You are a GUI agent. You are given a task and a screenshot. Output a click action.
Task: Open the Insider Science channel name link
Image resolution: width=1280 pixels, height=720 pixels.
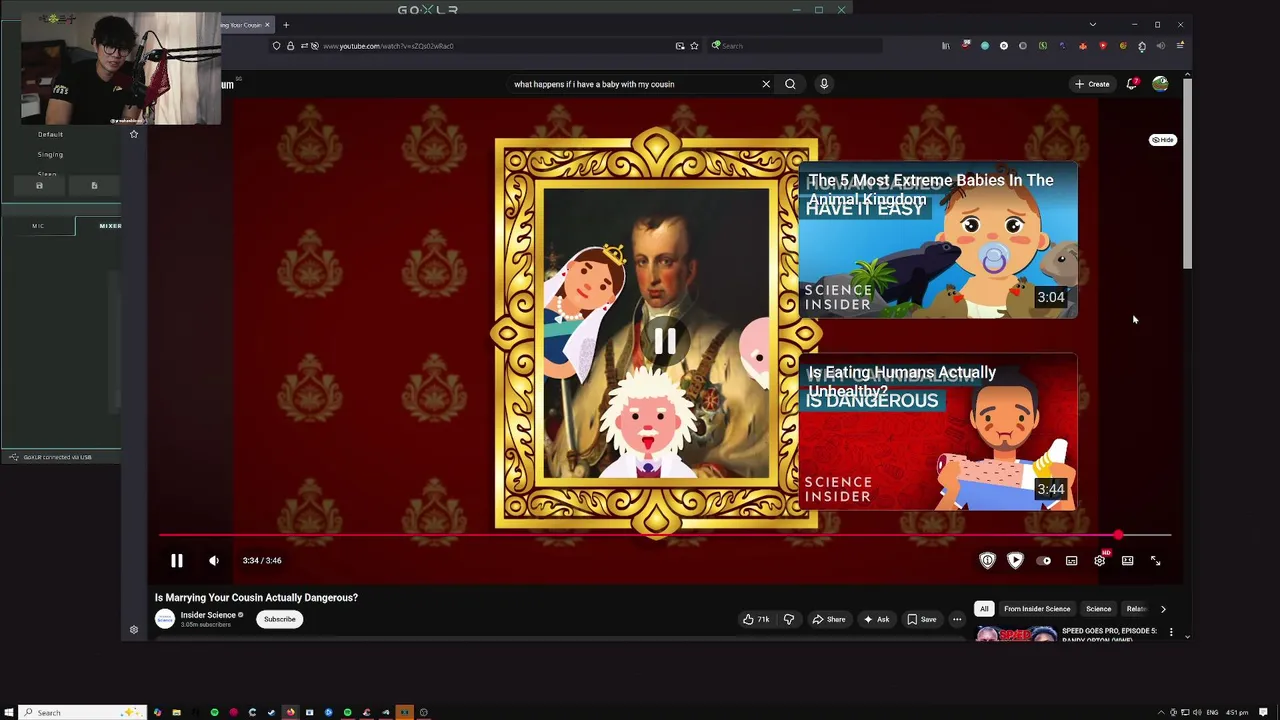click(208, 615)
